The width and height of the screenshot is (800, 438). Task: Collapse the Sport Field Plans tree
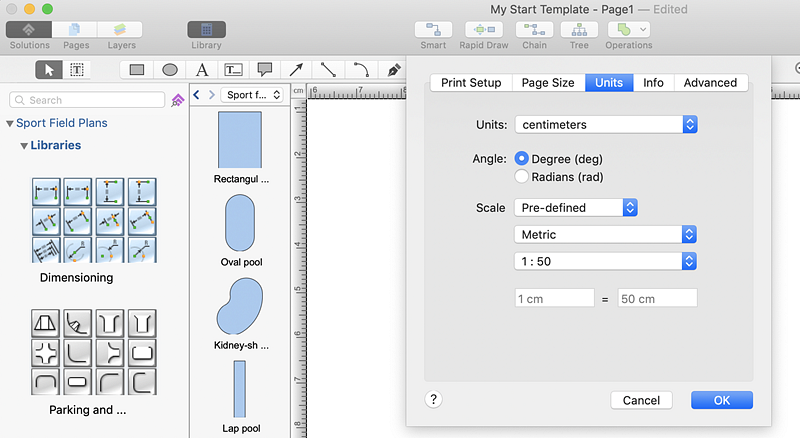click(x=10, y=124)
